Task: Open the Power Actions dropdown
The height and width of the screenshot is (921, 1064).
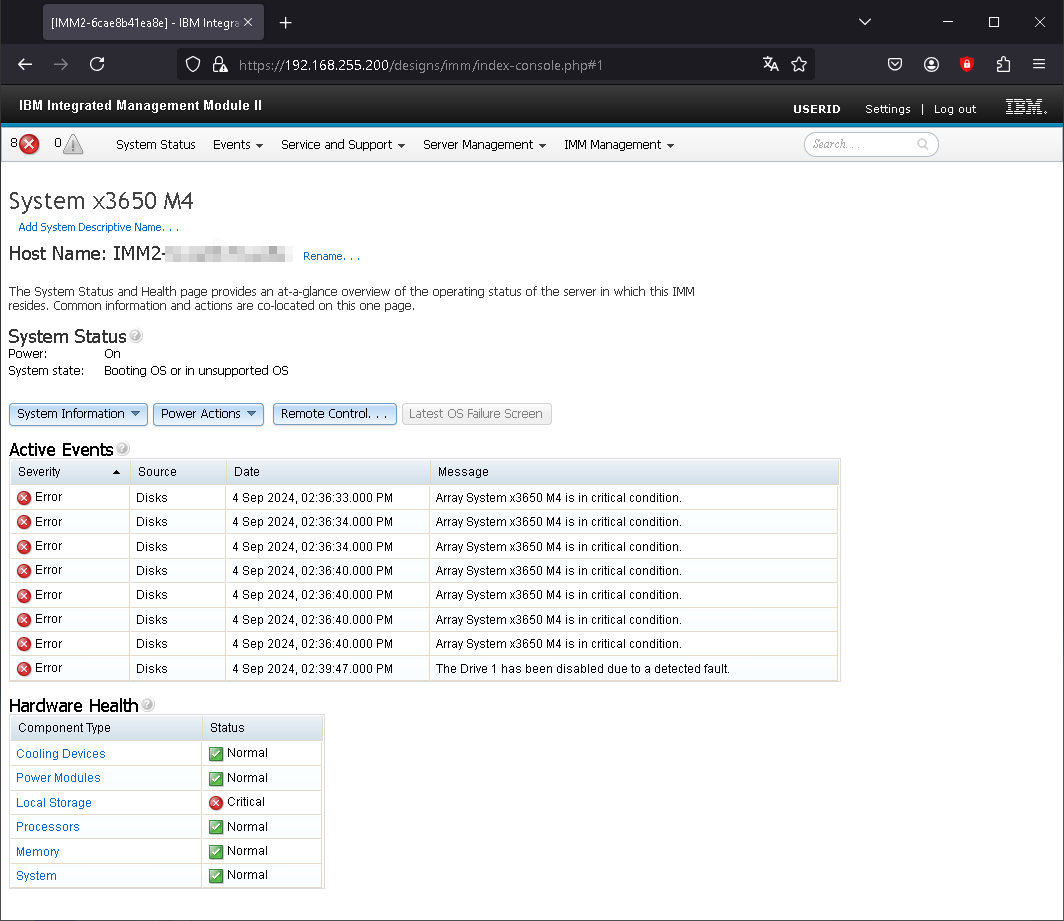Action: (x=208, y=414)
